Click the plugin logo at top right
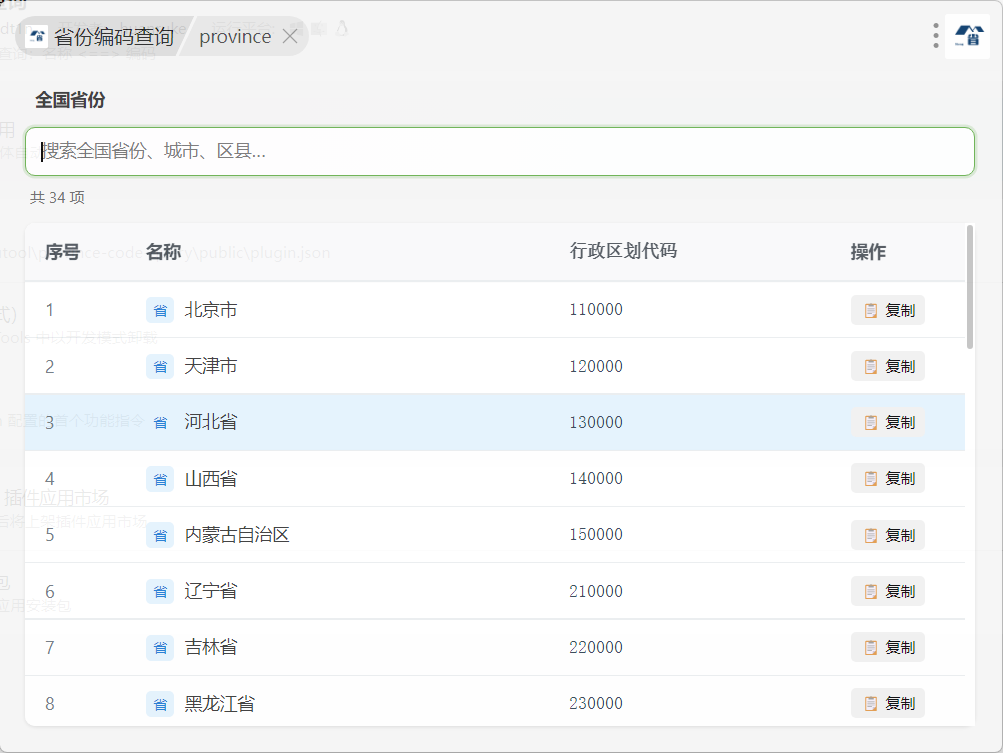This screenshot has height=753, width=1003. pos(967,36)
